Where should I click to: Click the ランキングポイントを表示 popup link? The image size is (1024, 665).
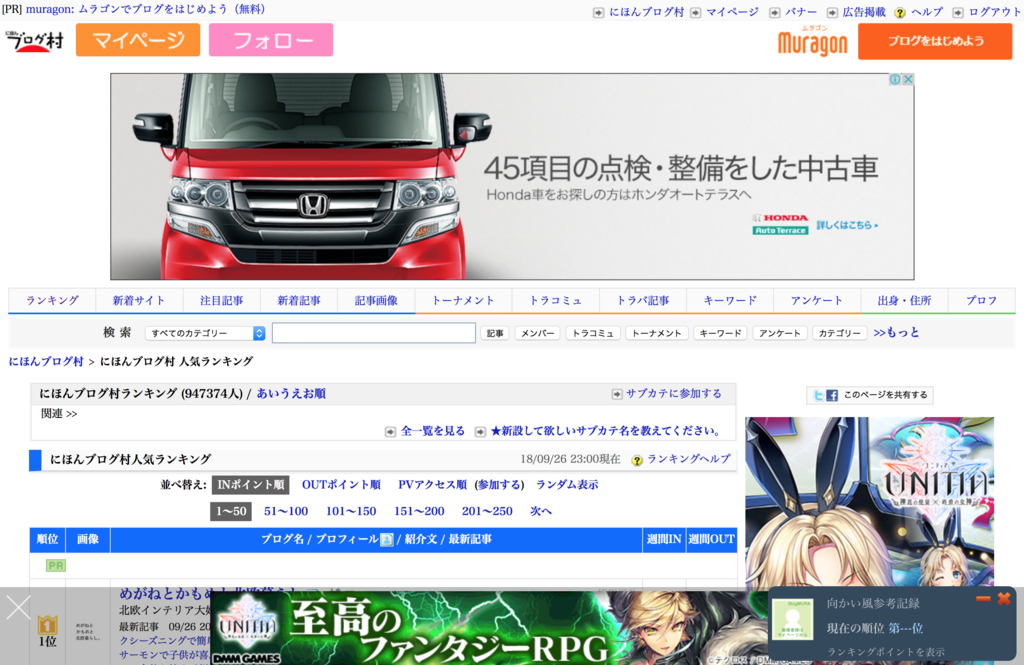(x=886, y=652)
